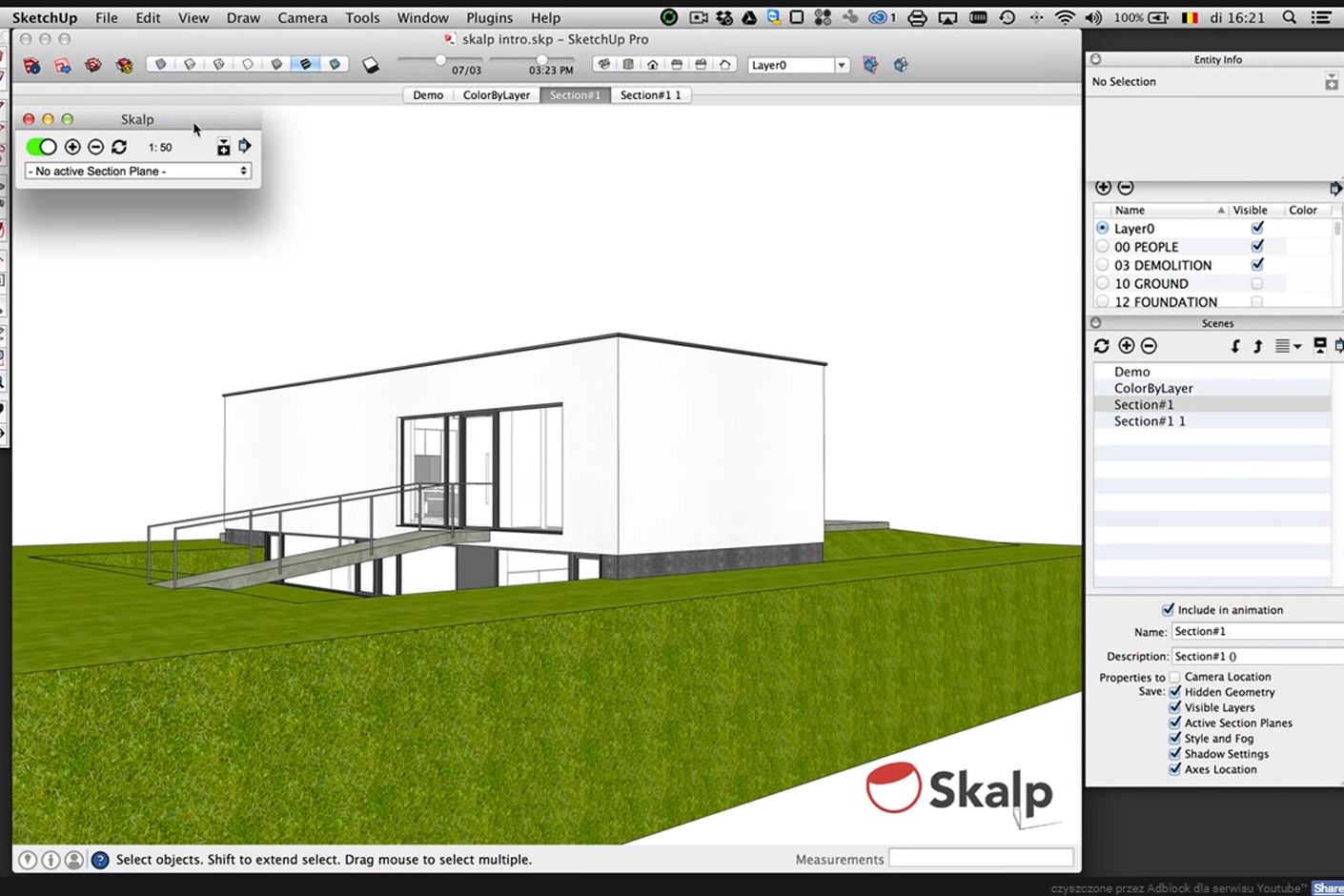Screen dimensions: 1344x896
Task: Enable the active section plane in Skalp
Action: tap(40, 147)
